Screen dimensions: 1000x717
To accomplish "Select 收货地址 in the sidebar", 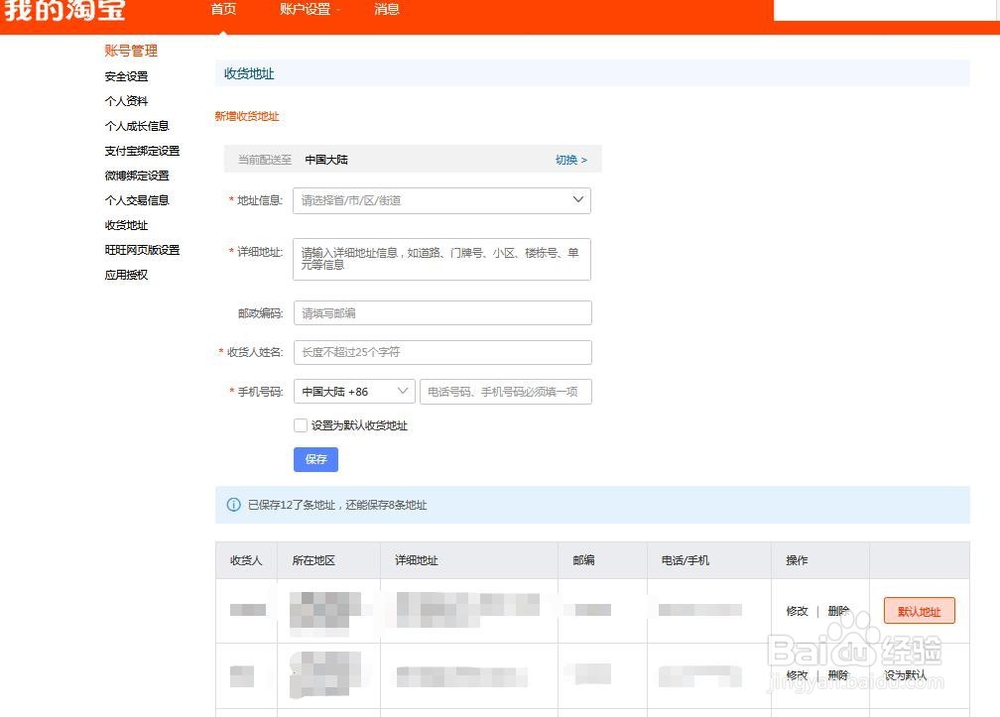I will click(x=124, y=225).
